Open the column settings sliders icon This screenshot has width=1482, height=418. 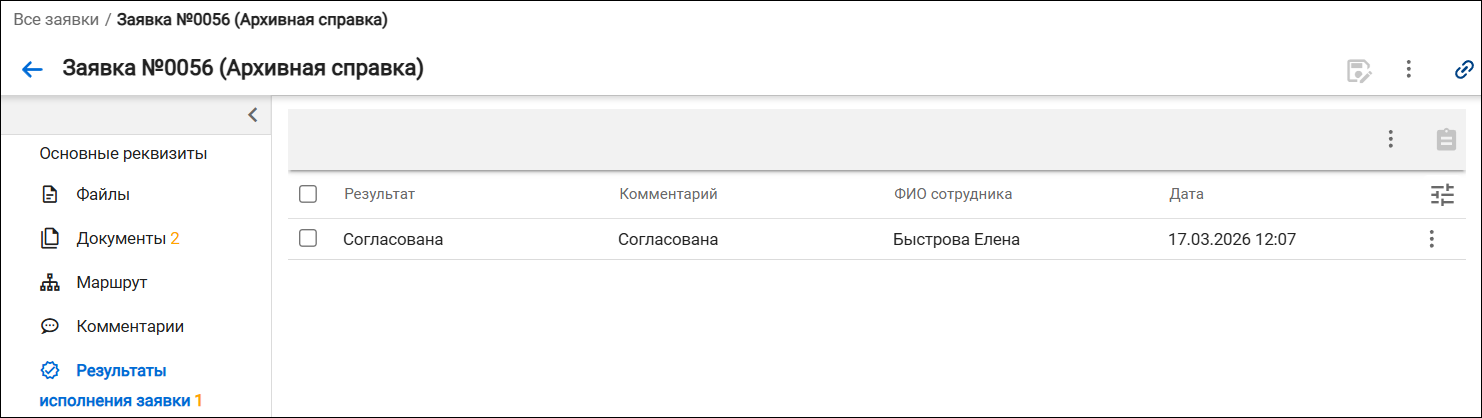1442,195
